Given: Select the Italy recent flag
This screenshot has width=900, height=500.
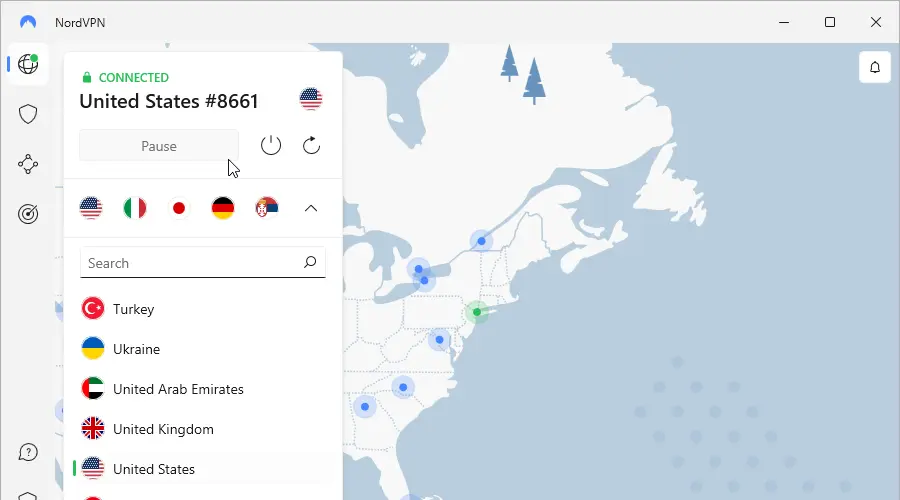Looking at the screenshot, I should 135,208.
